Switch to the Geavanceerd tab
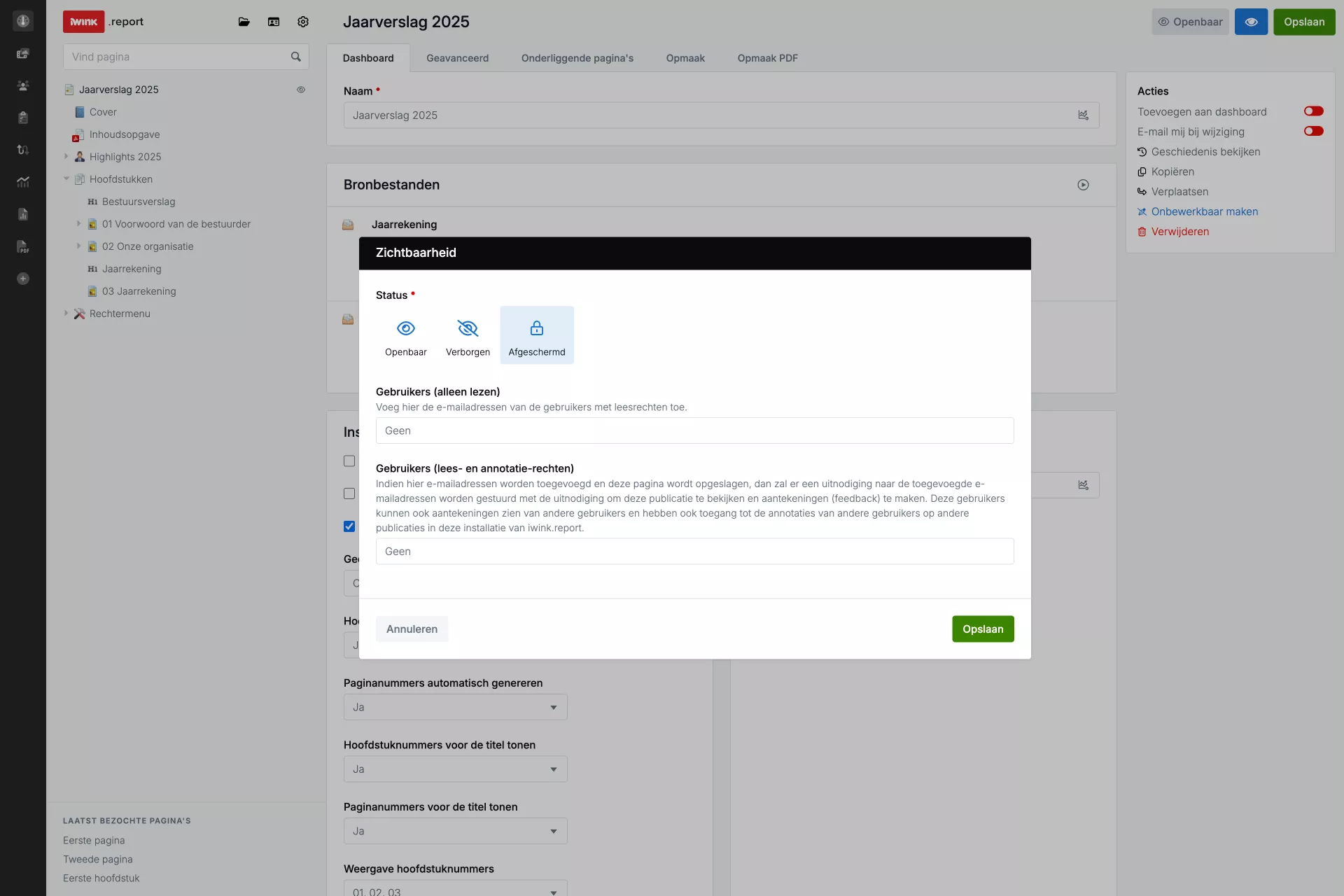The image size is (1344, 896). click(x=457, y=58)
